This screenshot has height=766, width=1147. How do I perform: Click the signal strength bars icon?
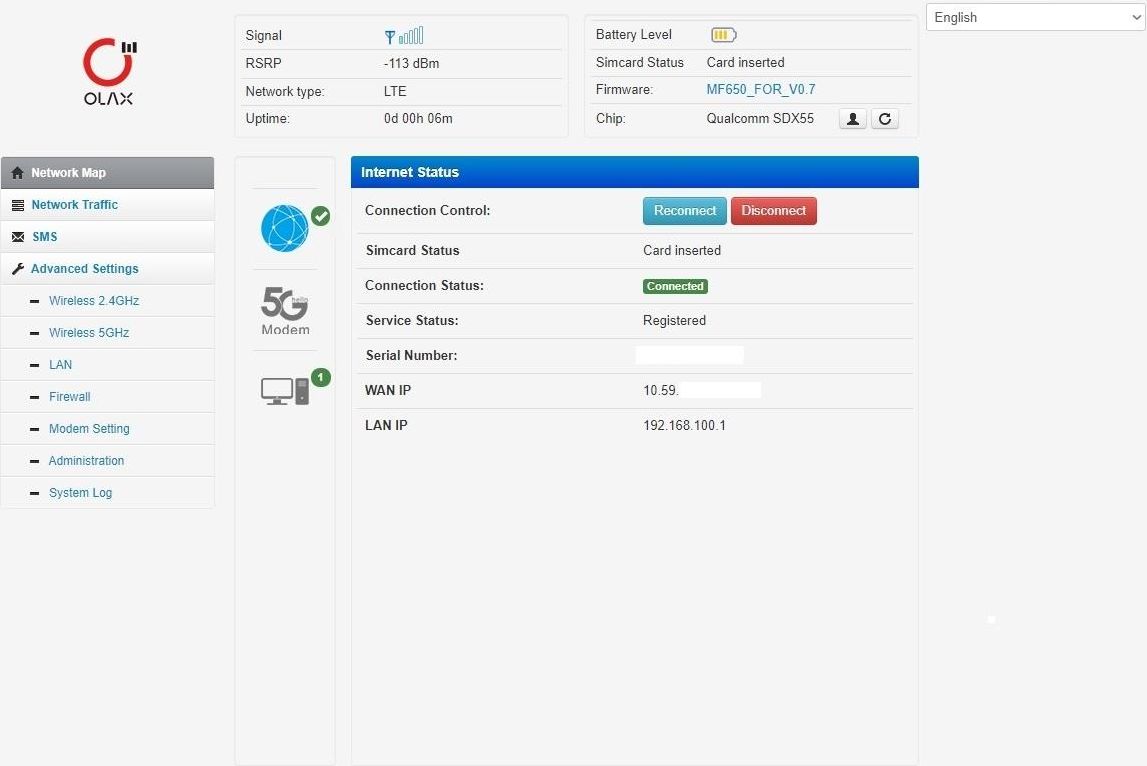pos(404,35)
